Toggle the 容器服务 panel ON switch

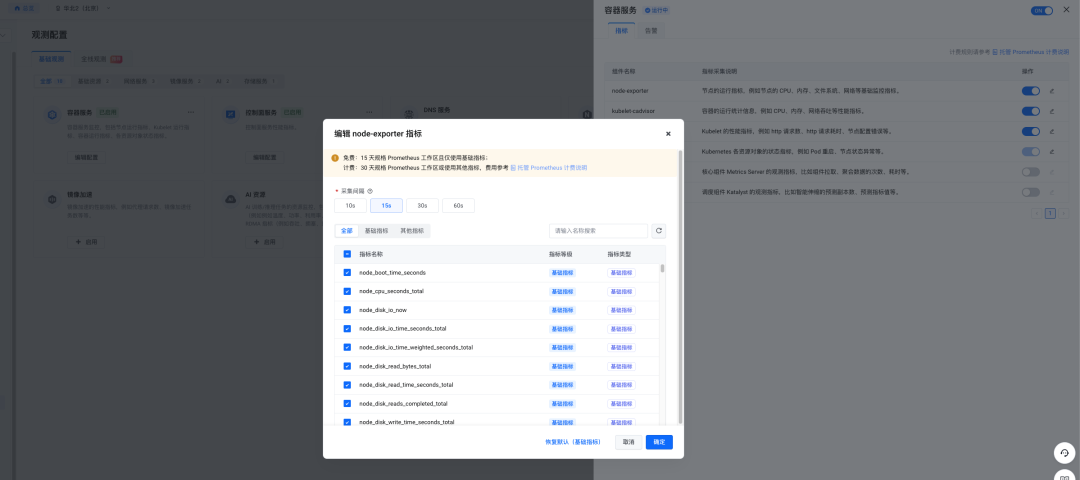click(x=1042, y=11)
